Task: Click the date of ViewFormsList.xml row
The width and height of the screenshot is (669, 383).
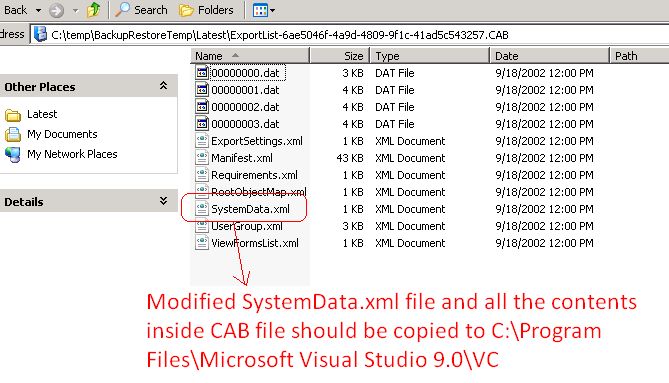Action: coord(544,244)
